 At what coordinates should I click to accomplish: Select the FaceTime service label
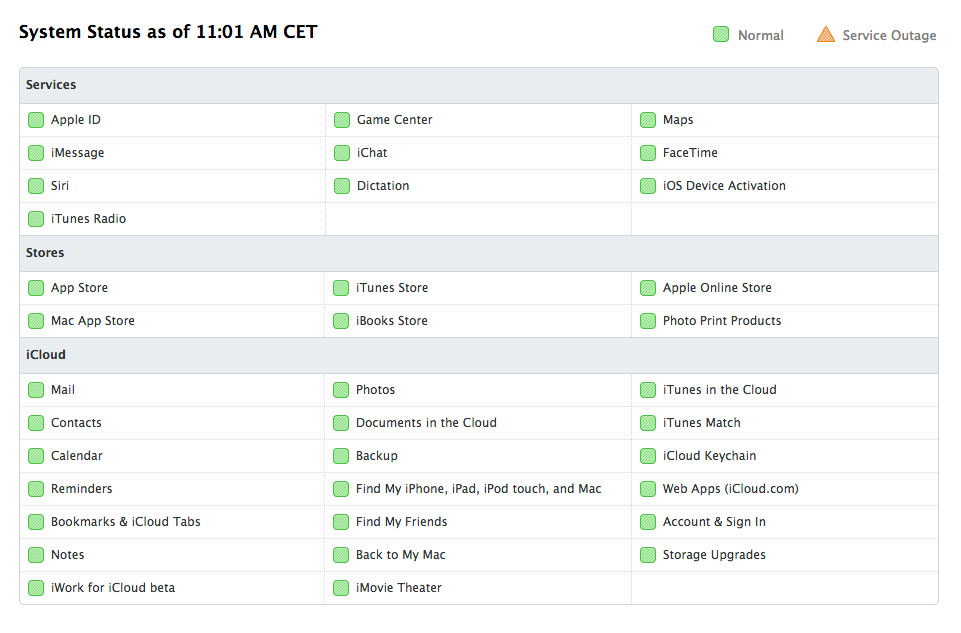click(690, 153)
